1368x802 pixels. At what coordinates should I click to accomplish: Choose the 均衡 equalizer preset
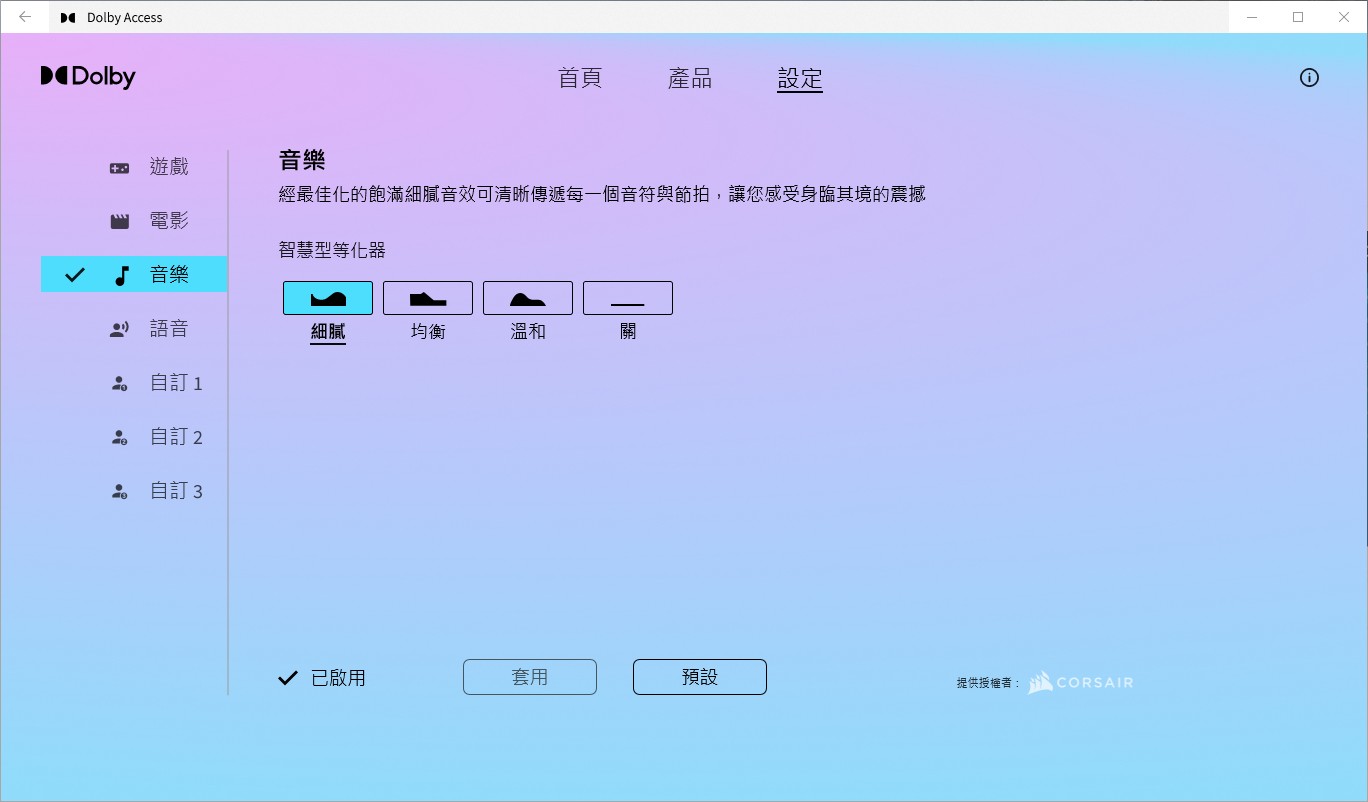(428, 298)
